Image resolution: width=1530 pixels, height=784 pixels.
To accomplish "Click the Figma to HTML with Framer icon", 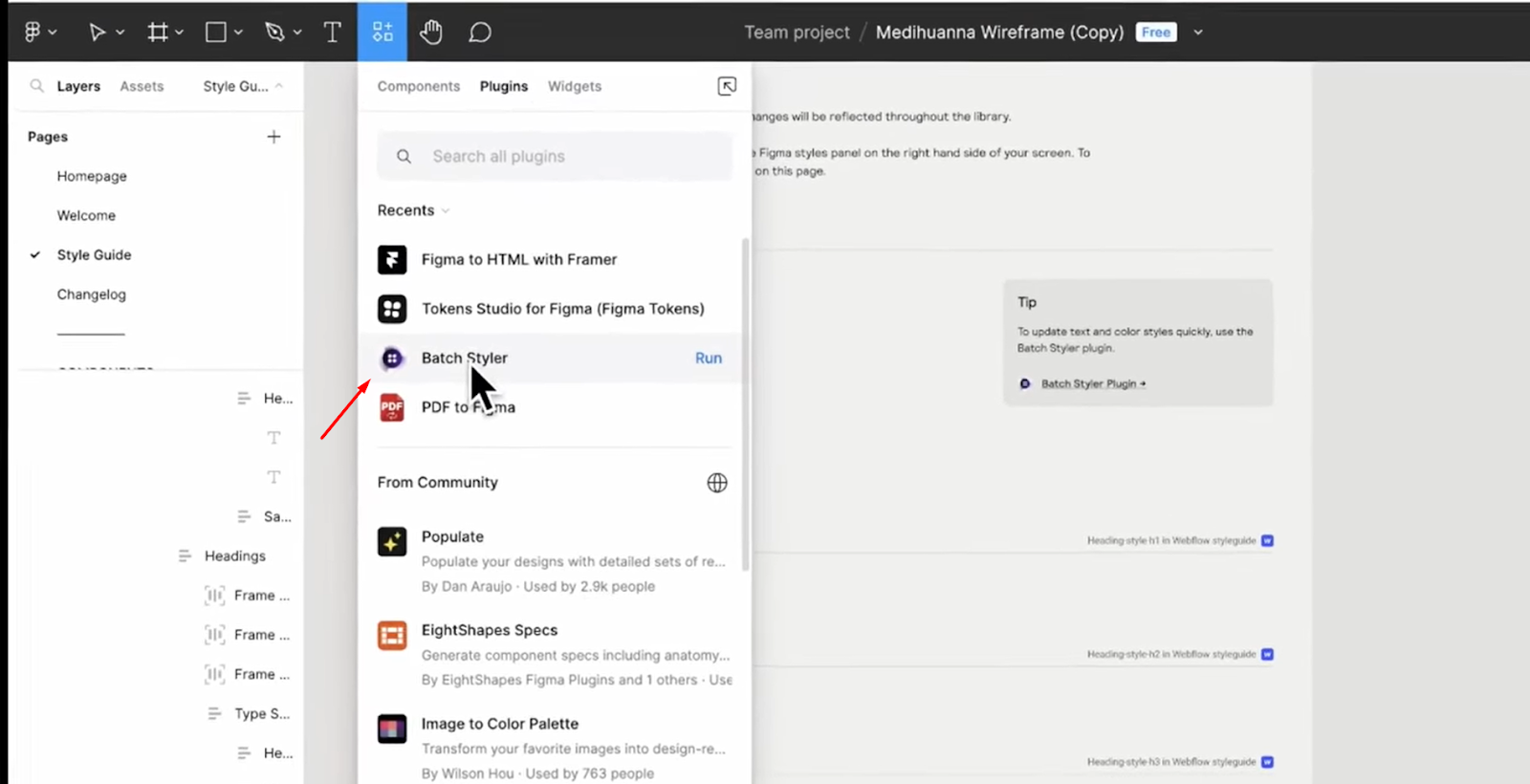I will 392,259.
